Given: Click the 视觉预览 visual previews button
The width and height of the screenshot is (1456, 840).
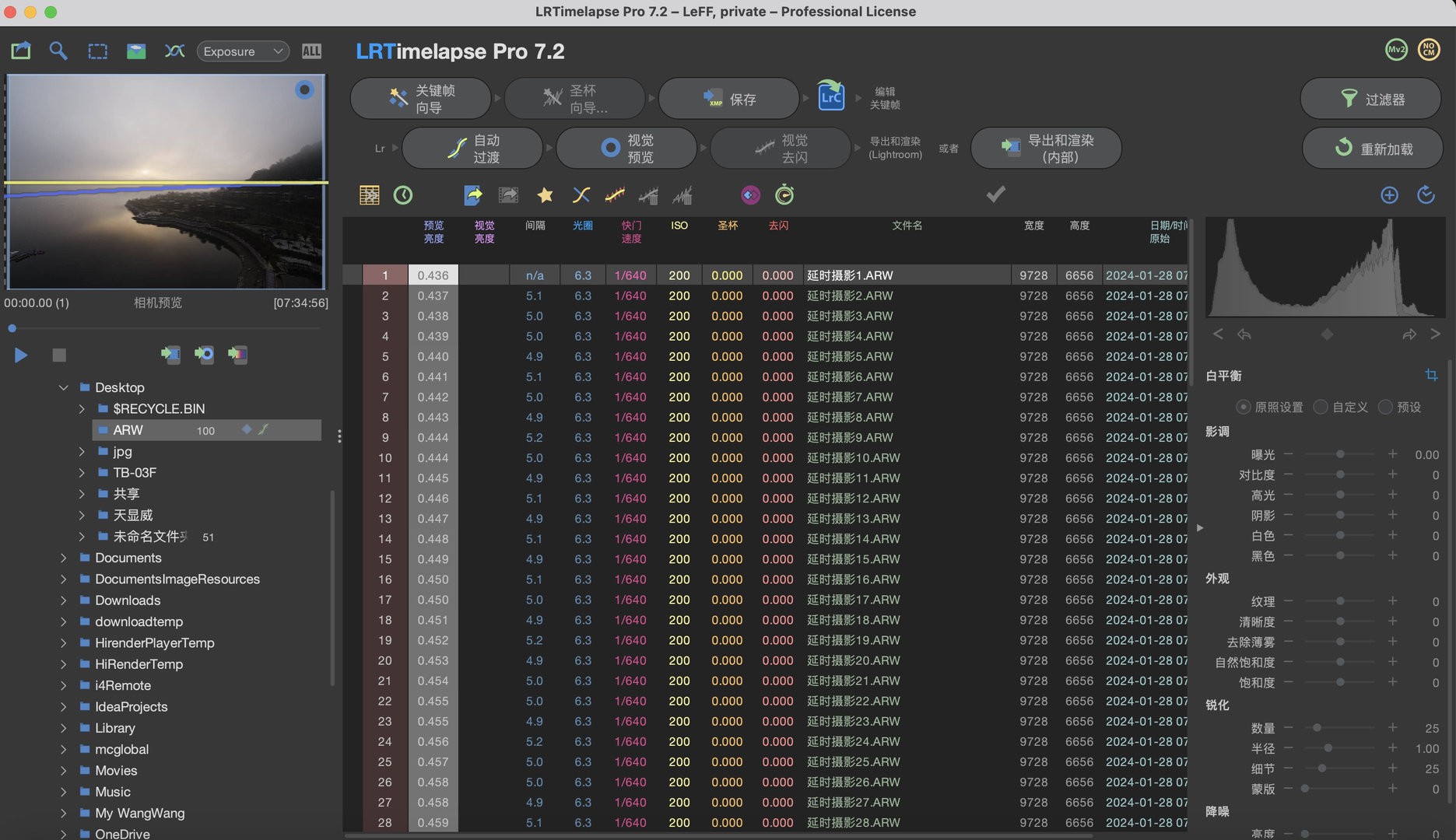Looking at the screenshot, I should tap(626, 148).
